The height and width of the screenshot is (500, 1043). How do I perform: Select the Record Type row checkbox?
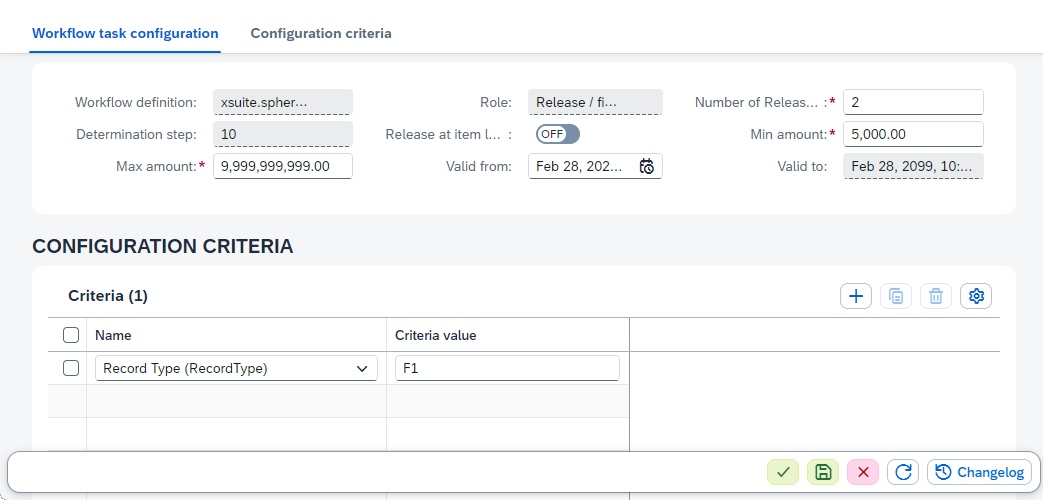click(71, 368)
